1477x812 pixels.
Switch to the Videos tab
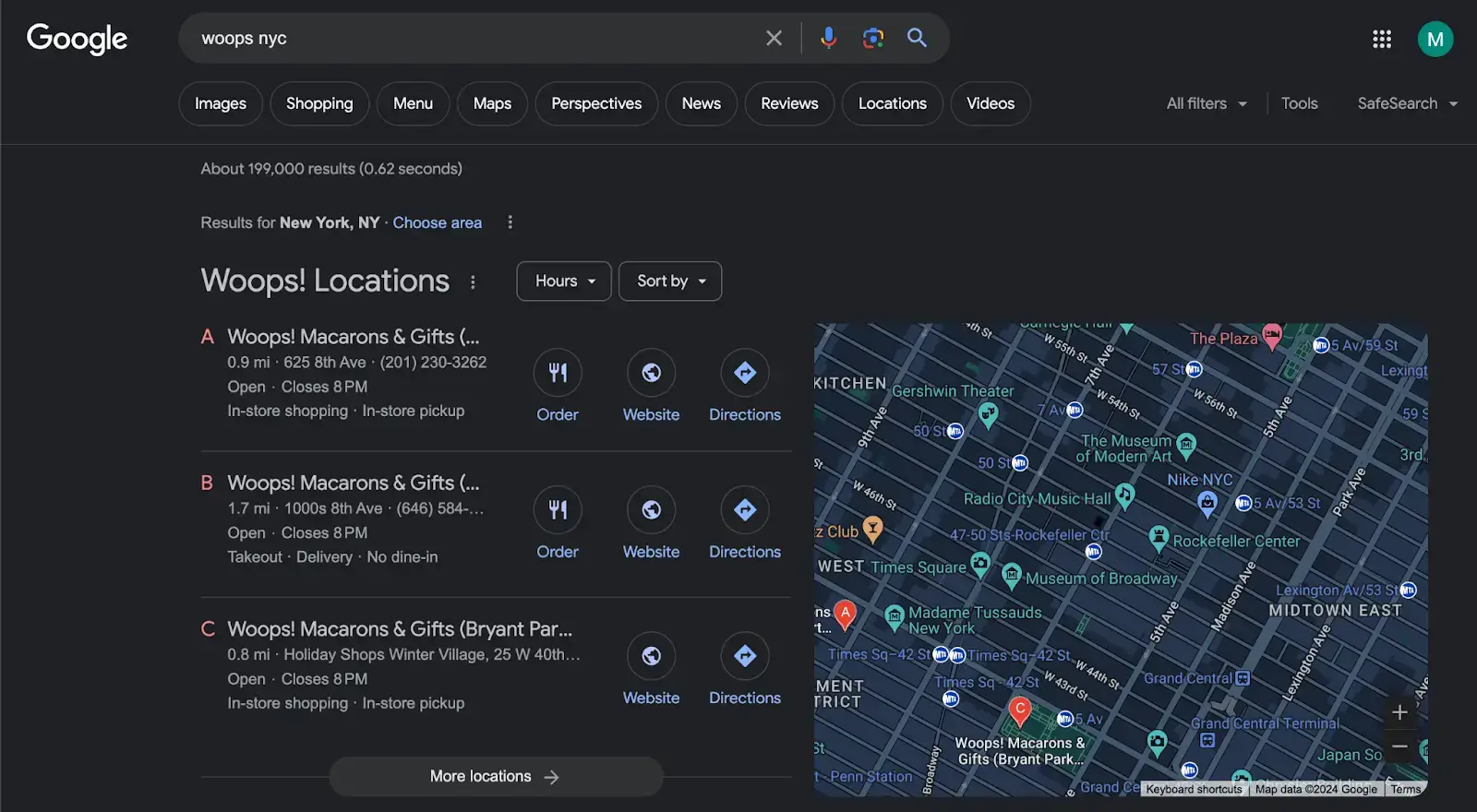click(x=991, y=103)
